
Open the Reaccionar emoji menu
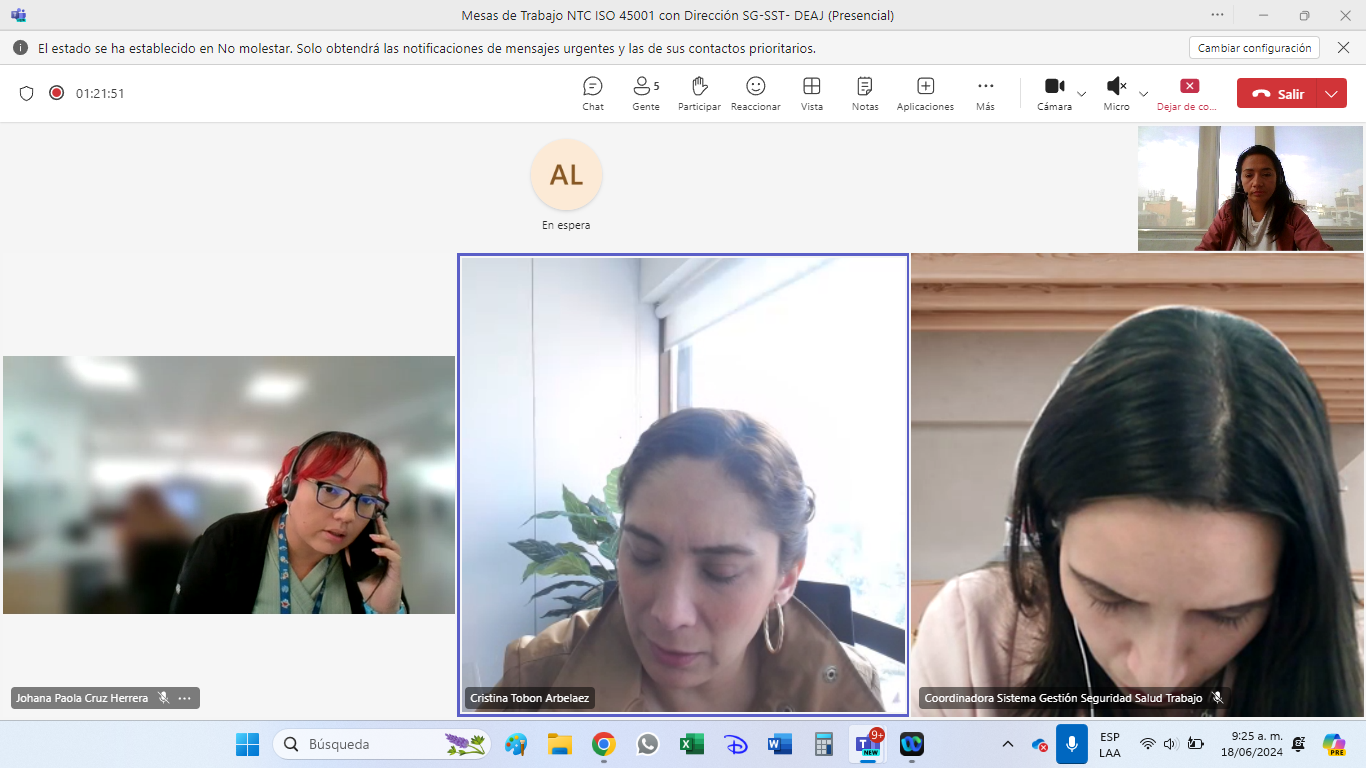click(x=756, y=93)
